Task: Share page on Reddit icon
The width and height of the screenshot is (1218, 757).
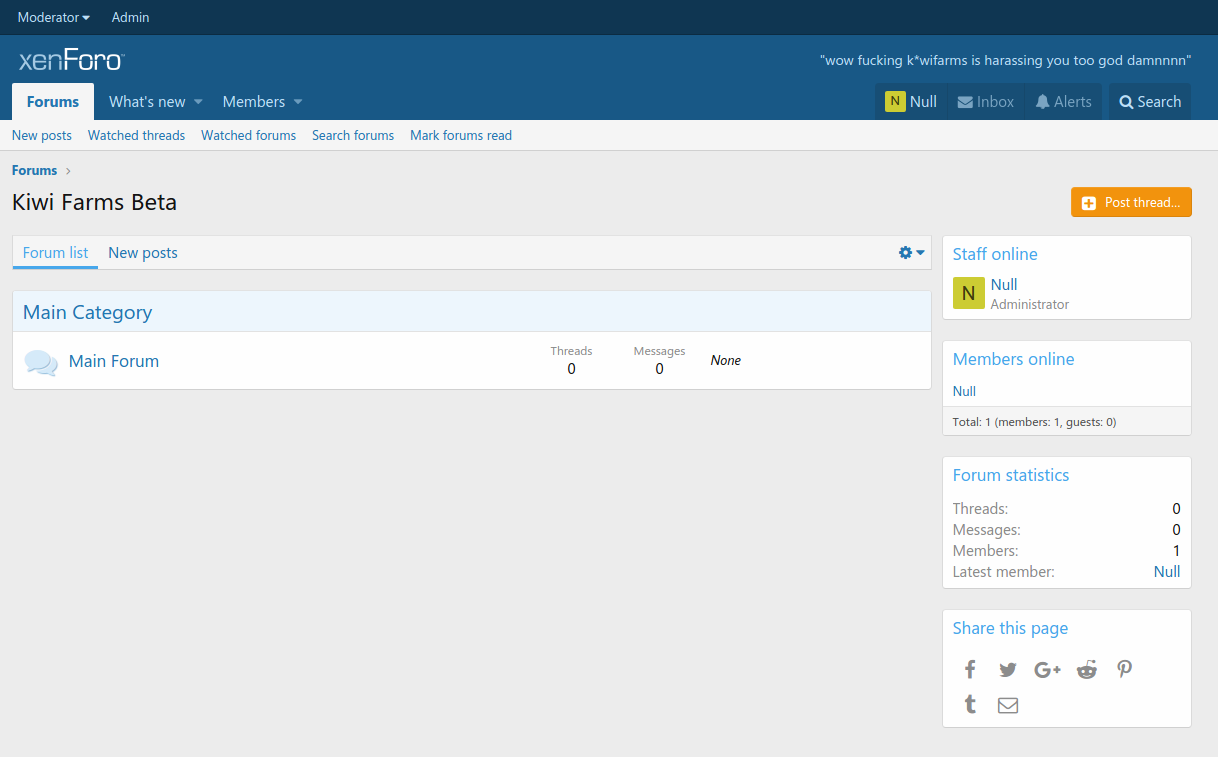Action: click(1086, 670)
